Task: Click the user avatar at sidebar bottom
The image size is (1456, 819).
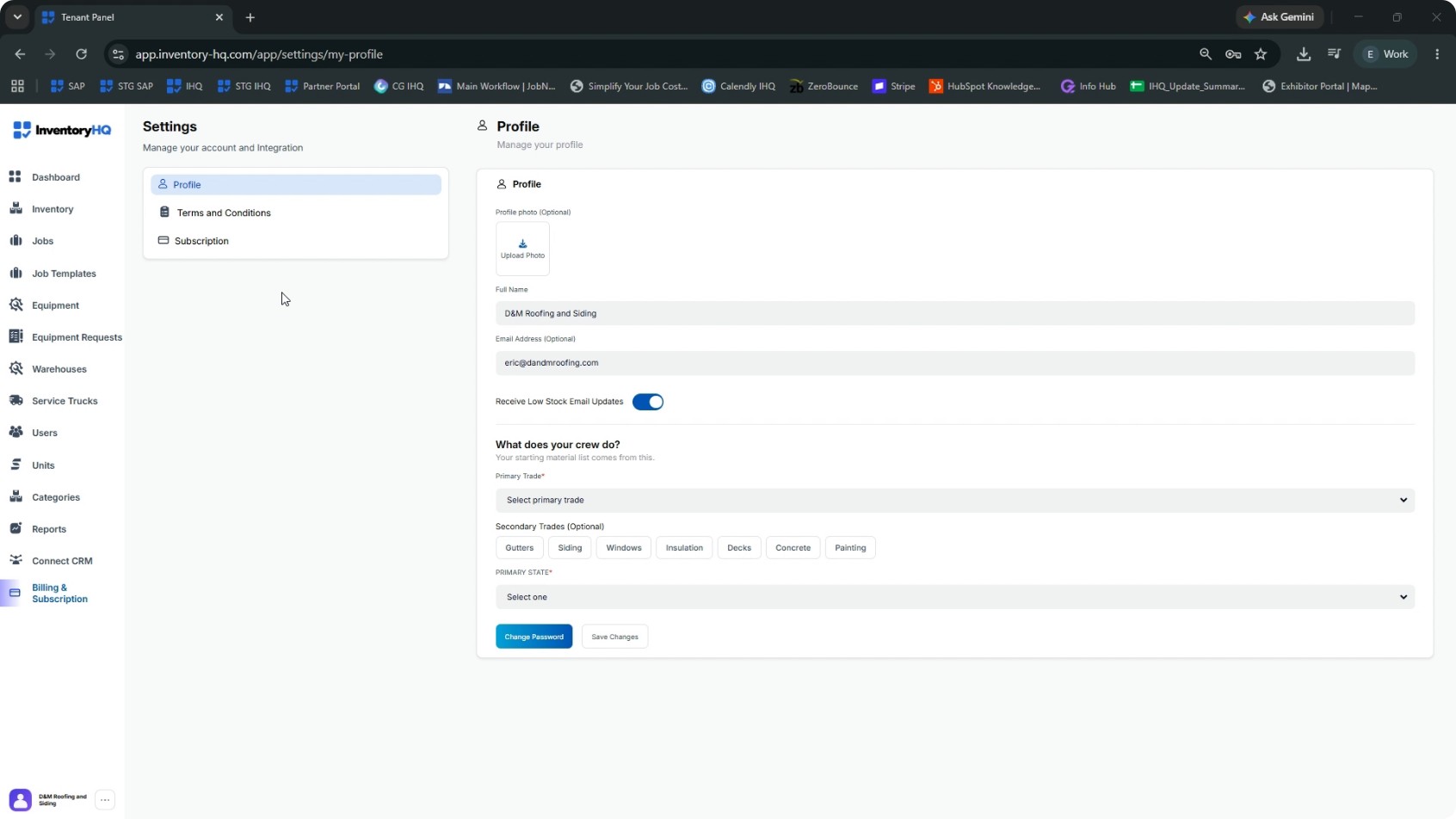Action: pos(21,800)
